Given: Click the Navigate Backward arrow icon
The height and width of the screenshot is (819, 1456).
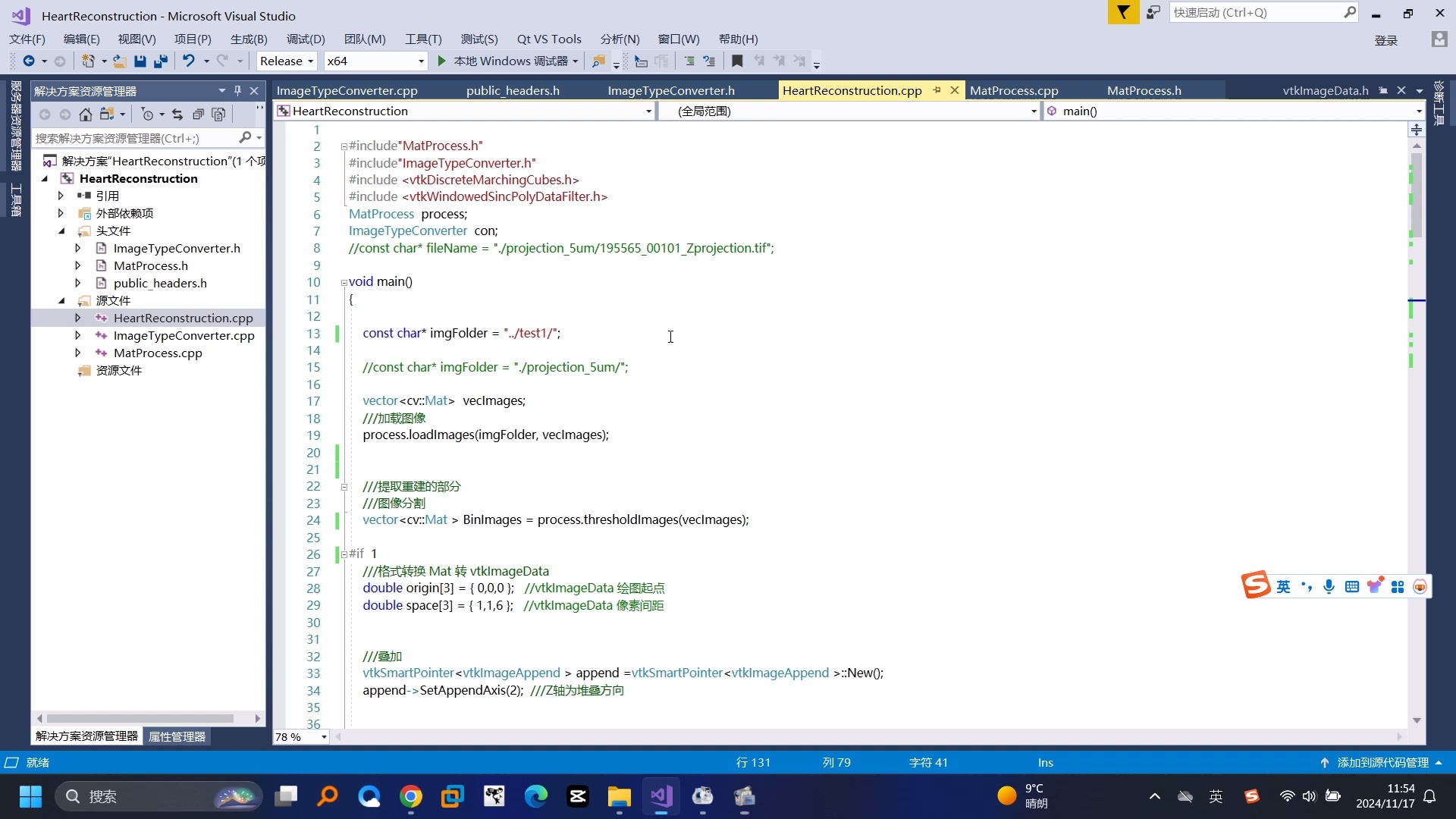Looking at the screenshot, I should [x=29, y=61].
